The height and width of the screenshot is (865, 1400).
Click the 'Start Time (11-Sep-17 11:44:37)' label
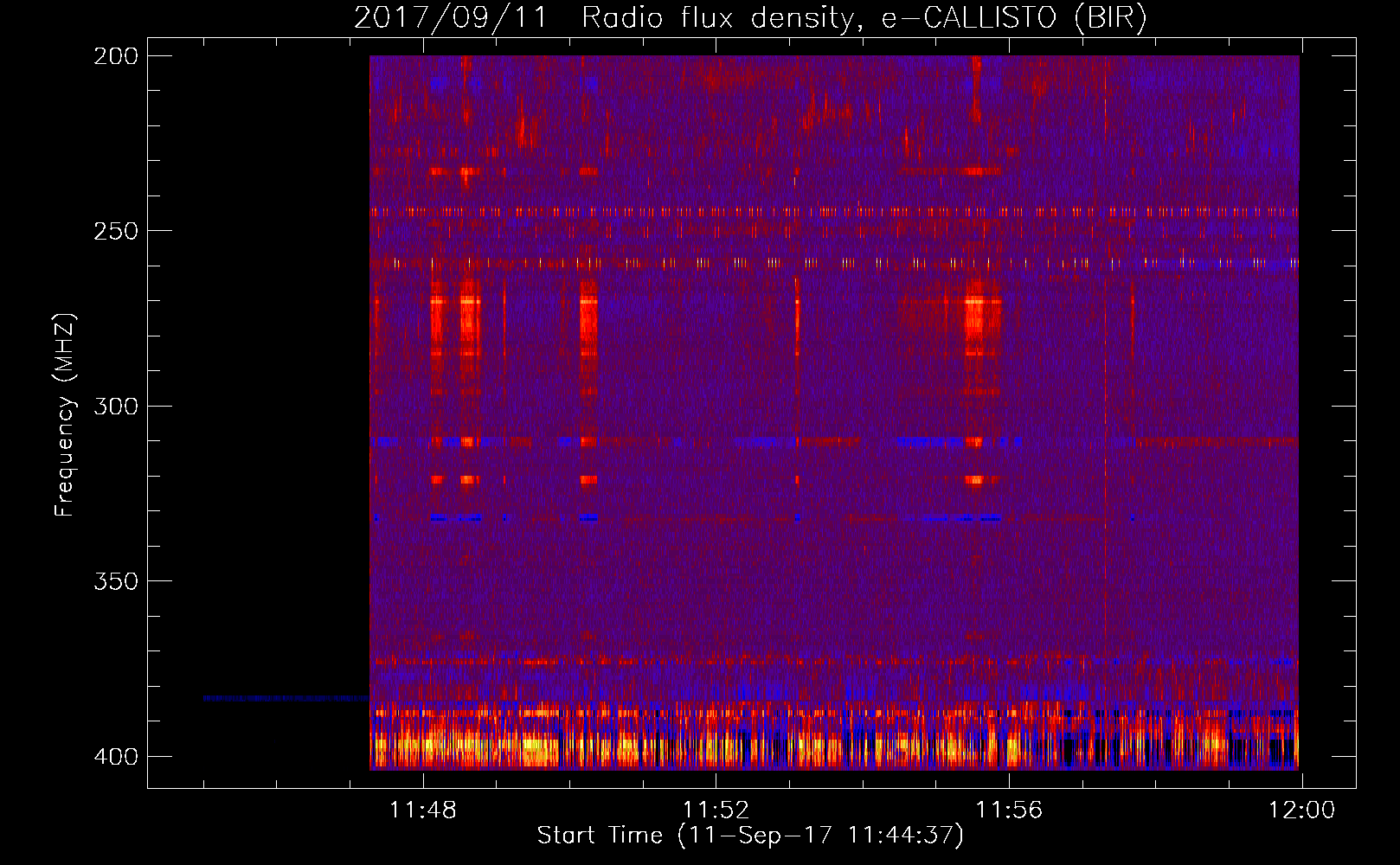[x=750, y=836]
